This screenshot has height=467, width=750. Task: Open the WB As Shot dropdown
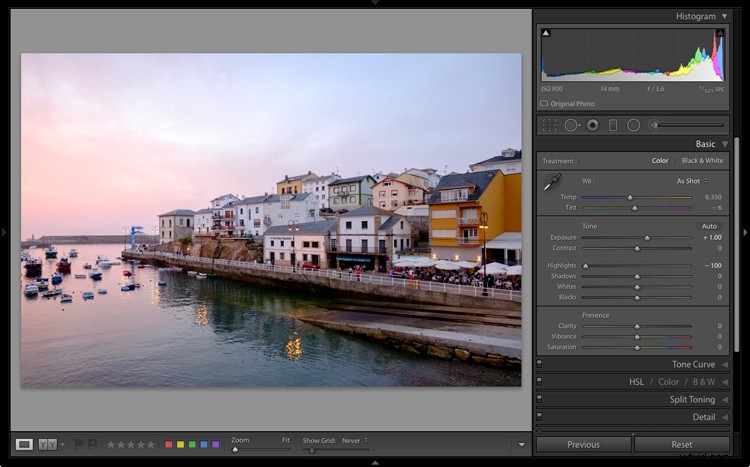point(692,181)
